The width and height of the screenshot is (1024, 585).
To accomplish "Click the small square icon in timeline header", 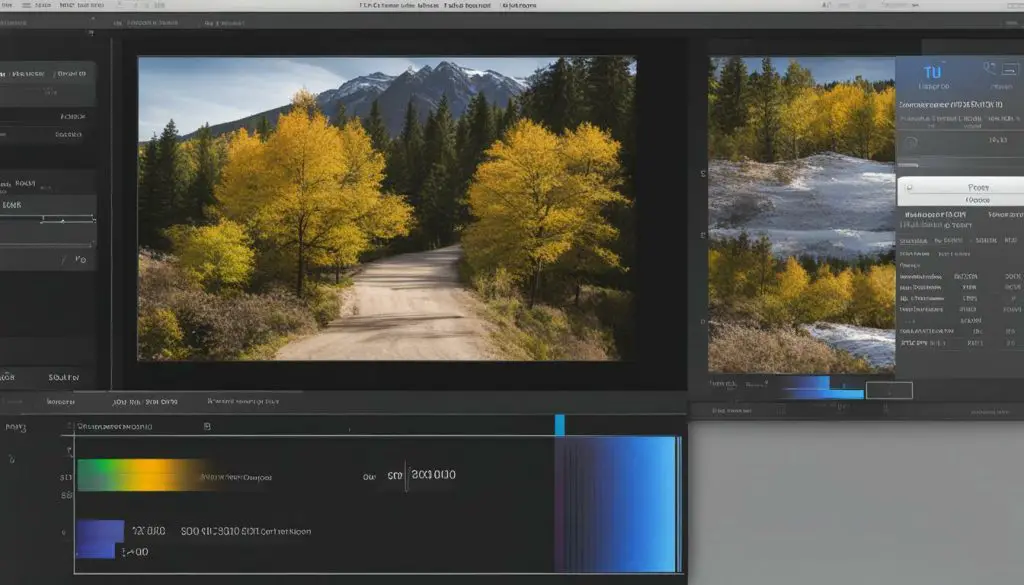I will point(207,426).
